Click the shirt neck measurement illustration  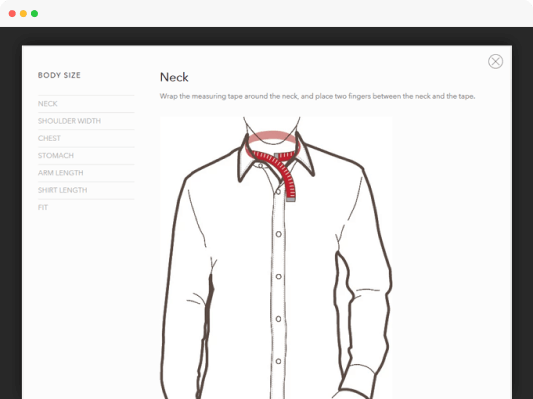(276, 258)
